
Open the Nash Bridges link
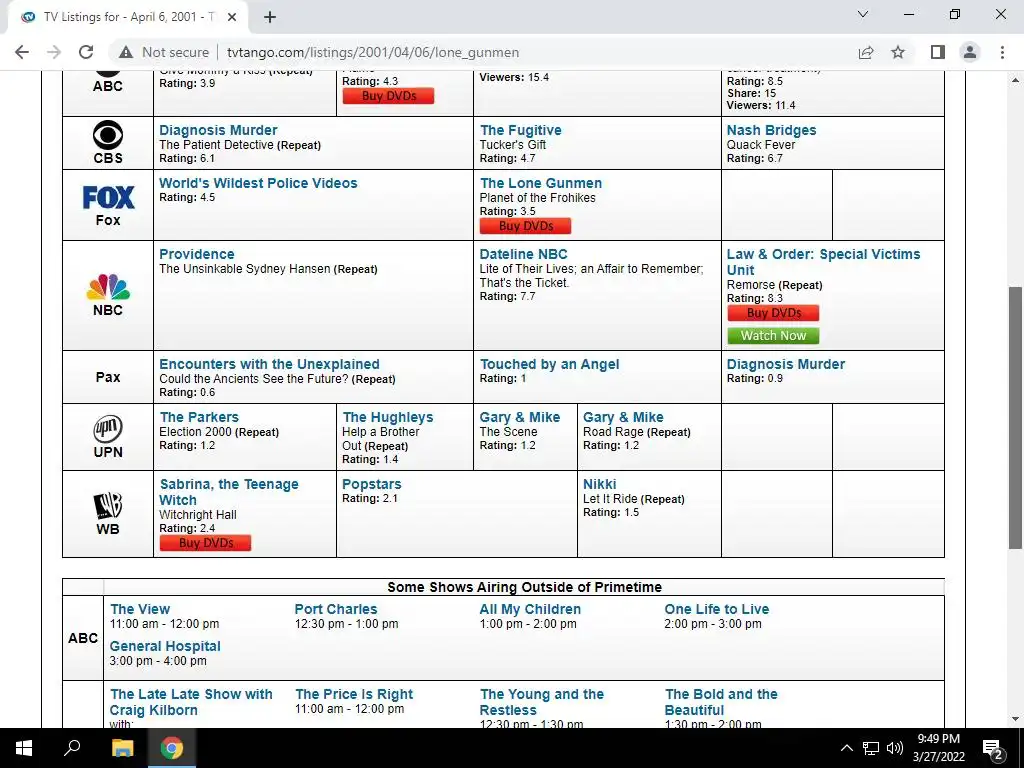click(x=771, y=130)
